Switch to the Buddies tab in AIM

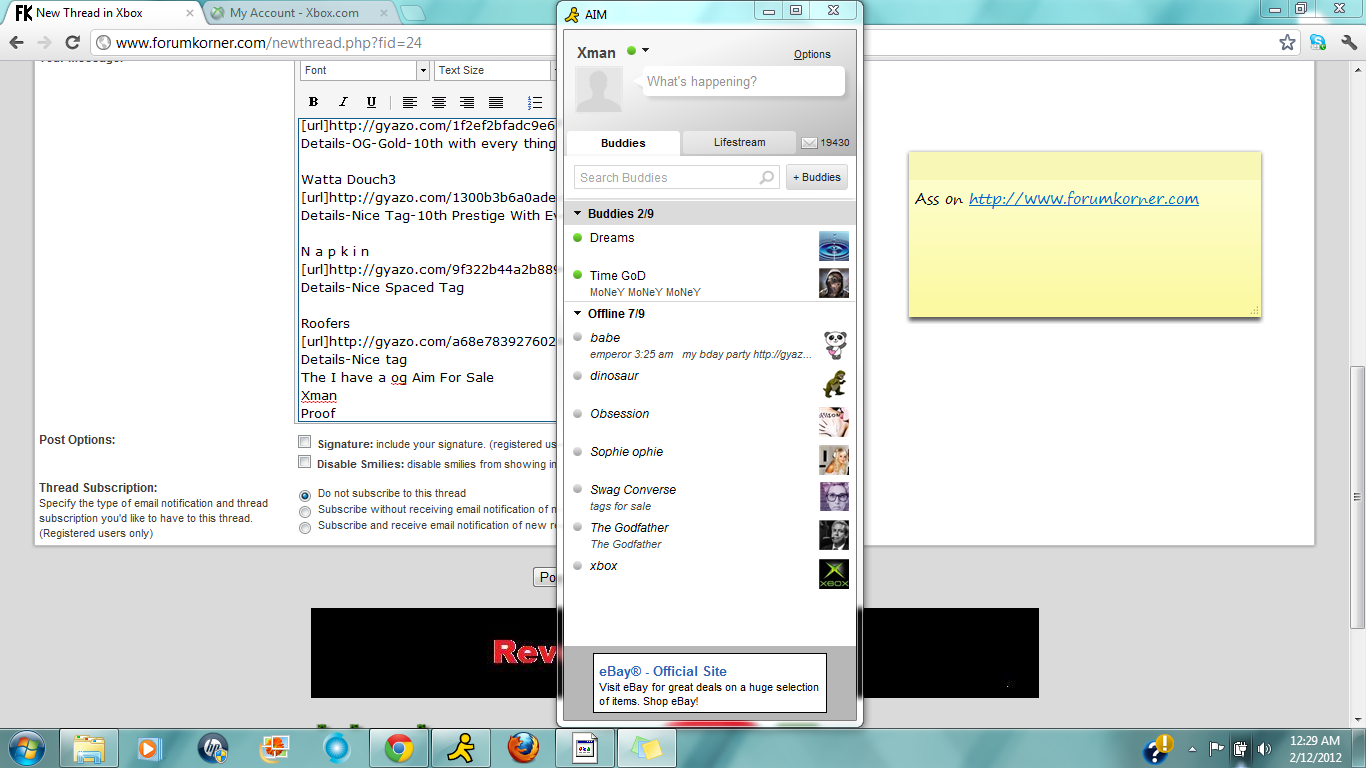click(623, 143)
